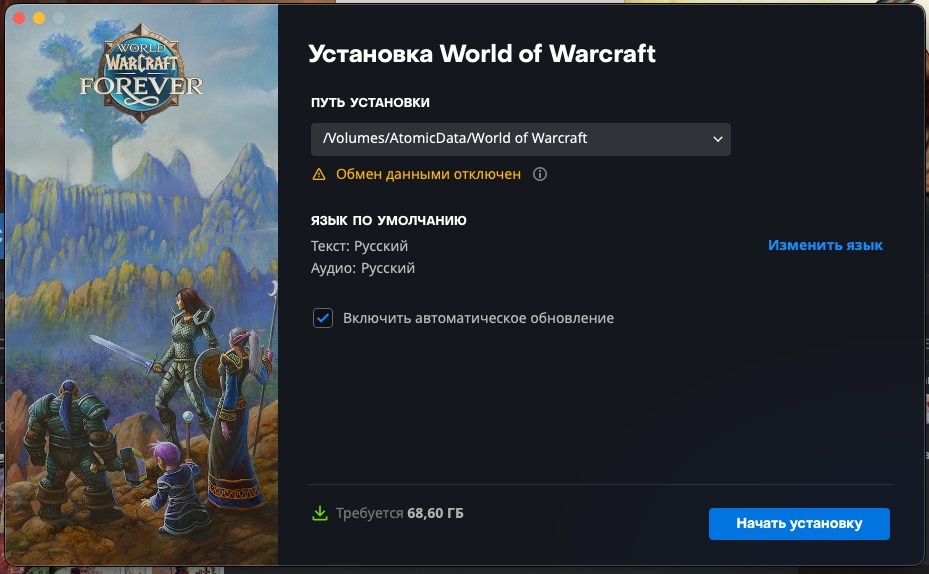The height and width of the screenshot is (574, 929).
Task: Click 'Изменить язык' to change language
Action: click(x=825, y=245)
